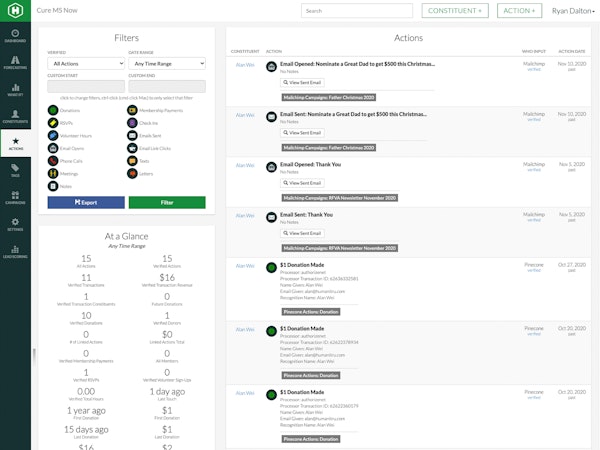Click the Custom Start date field
The image size is (600, 450).
[86, 86]
